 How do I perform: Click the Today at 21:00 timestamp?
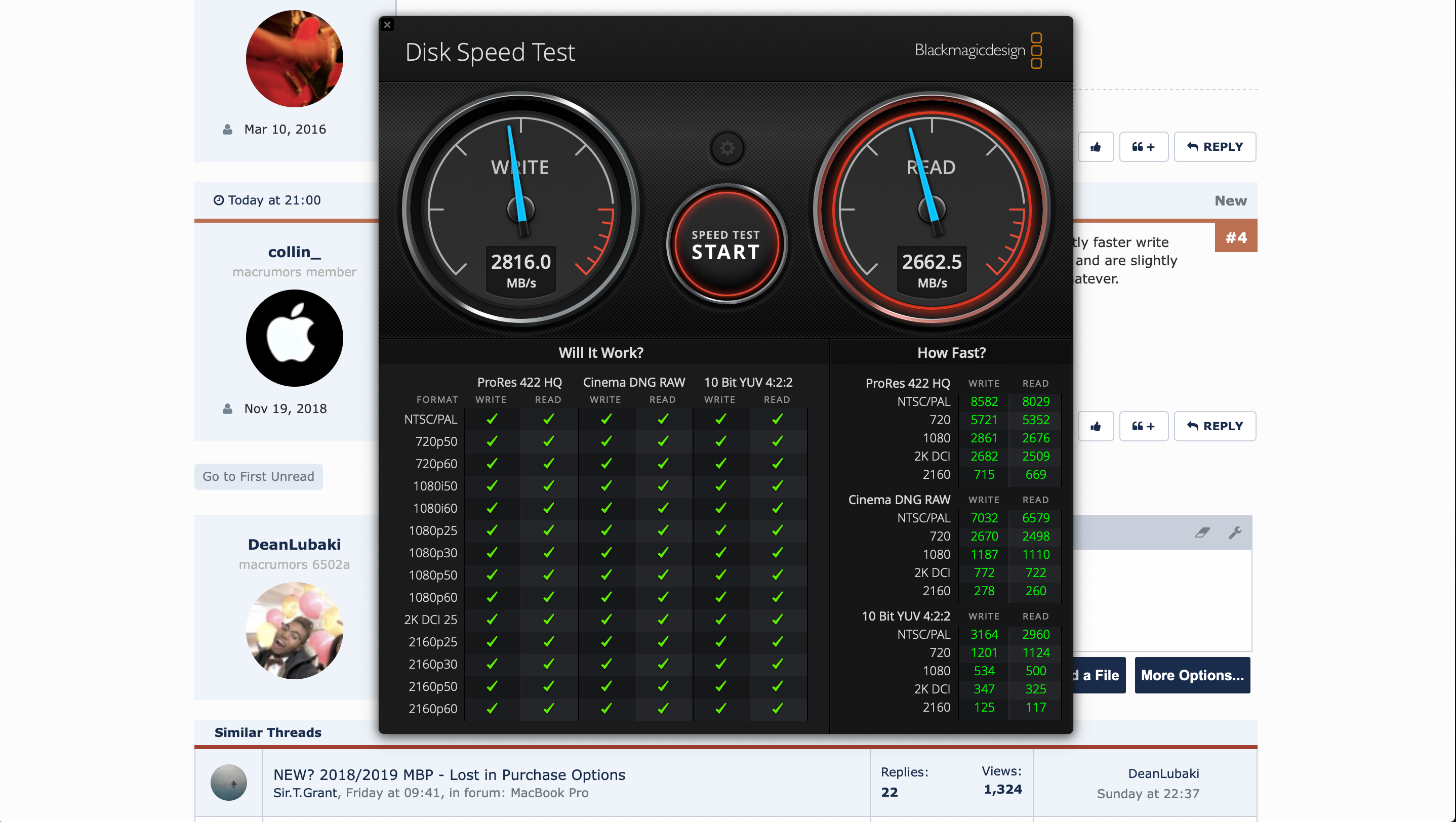(274, 200)
